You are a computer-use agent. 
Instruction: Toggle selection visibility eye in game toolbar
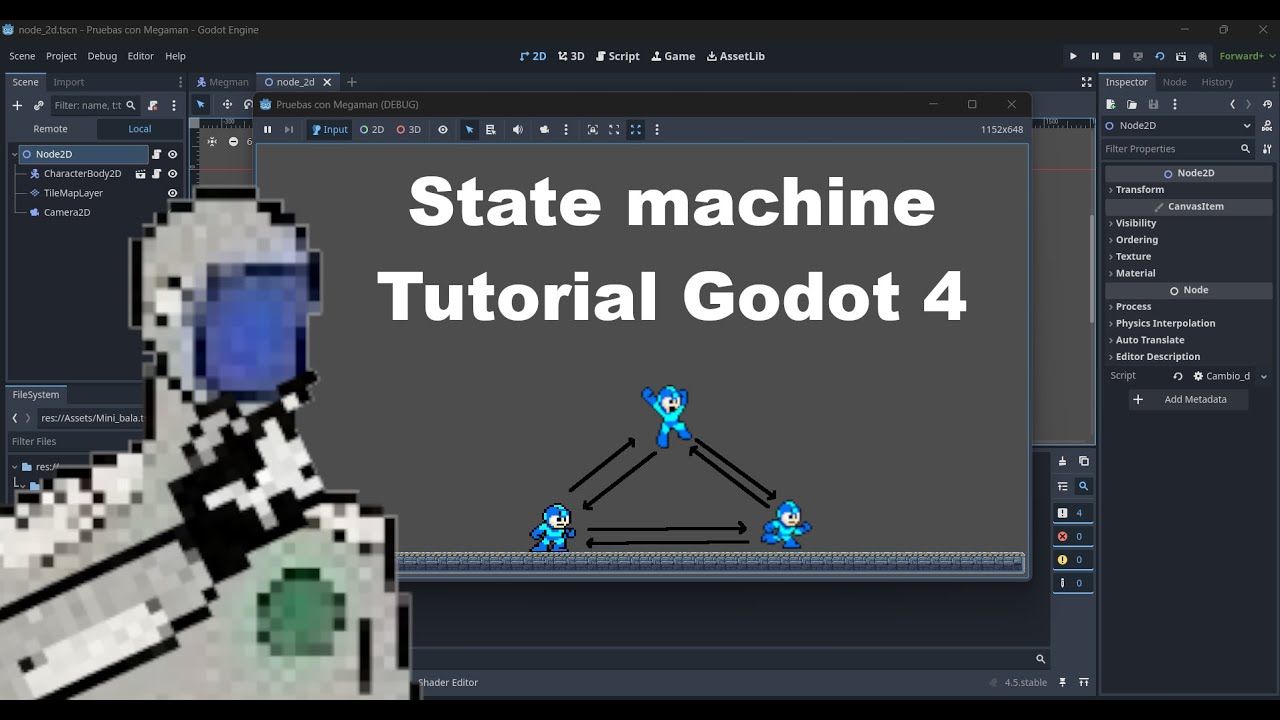click(x=443, y=129)
